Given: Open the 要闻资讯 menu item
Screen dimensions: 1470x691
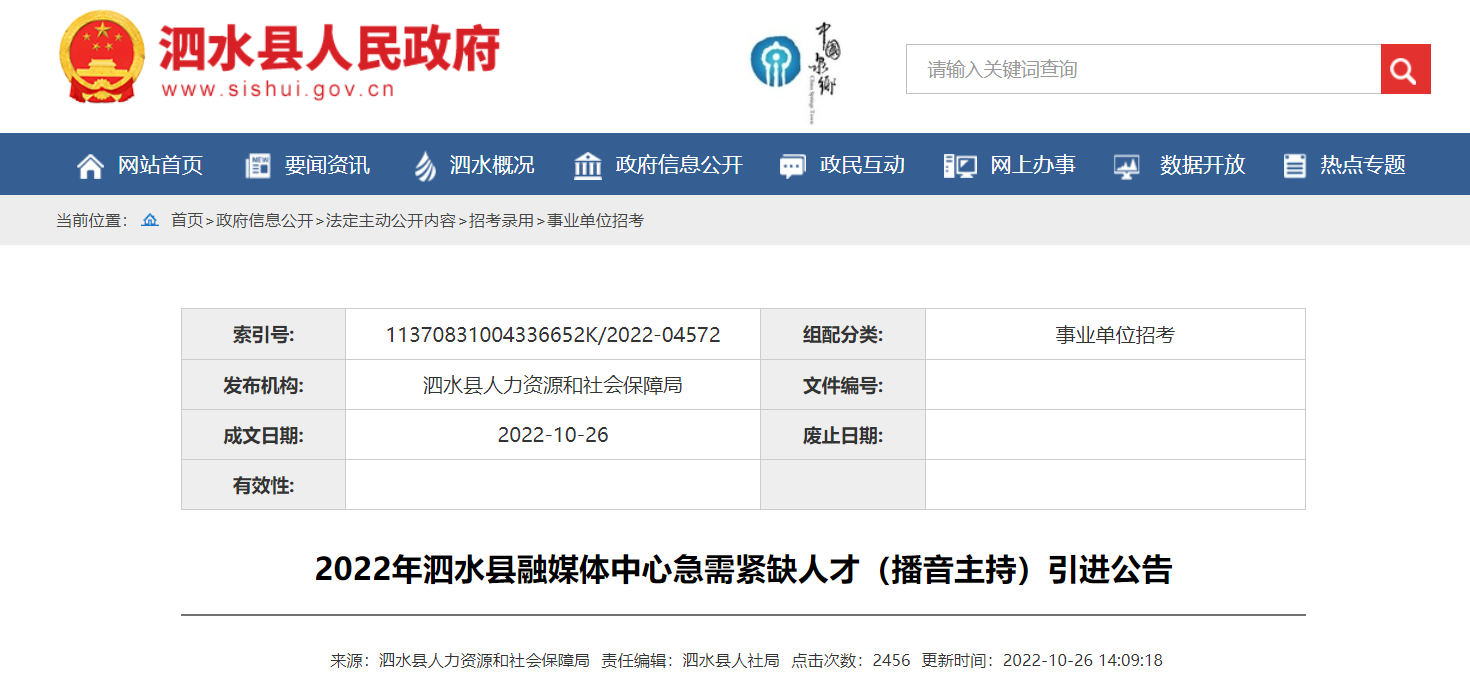Looking at the screenshot, I should coord(327,165).
